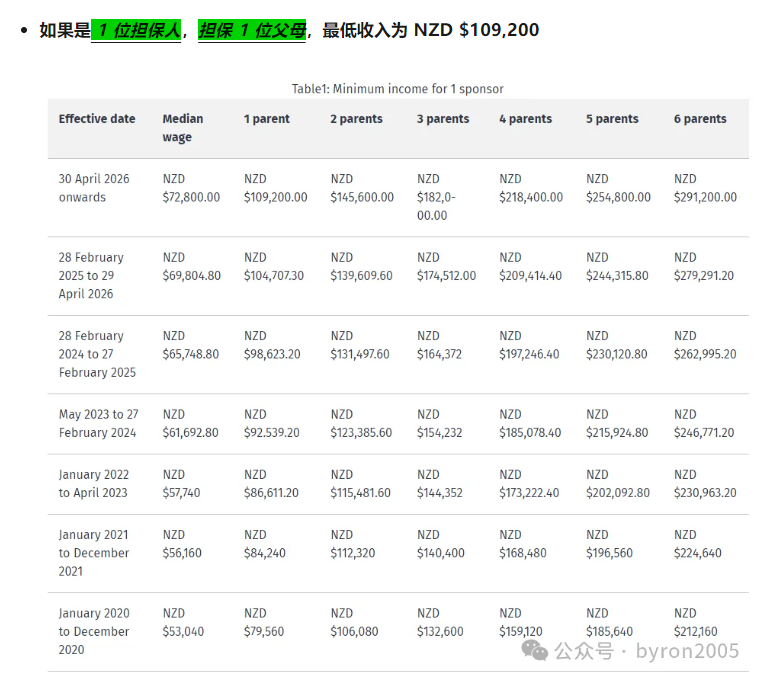Screen dimensions: 779x694
Task: Click the "NZD $109,200.00" table cell
Action: click(x=275, y=188)
